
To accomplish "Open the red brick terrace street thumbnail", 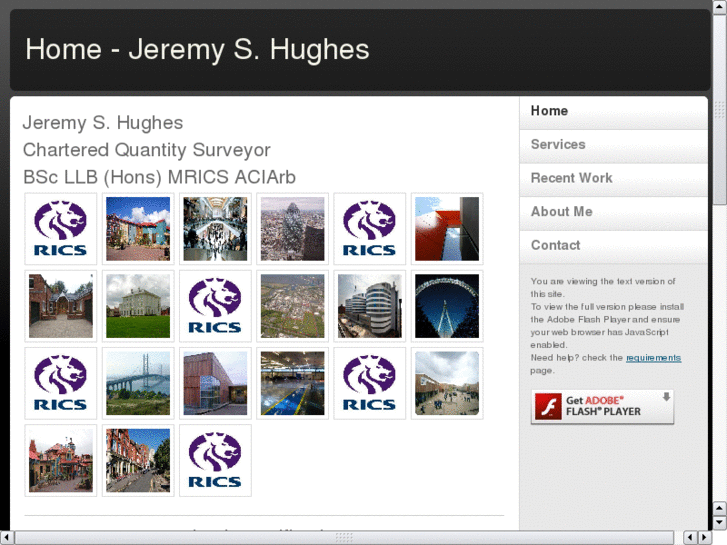I will tap(138, 461).
